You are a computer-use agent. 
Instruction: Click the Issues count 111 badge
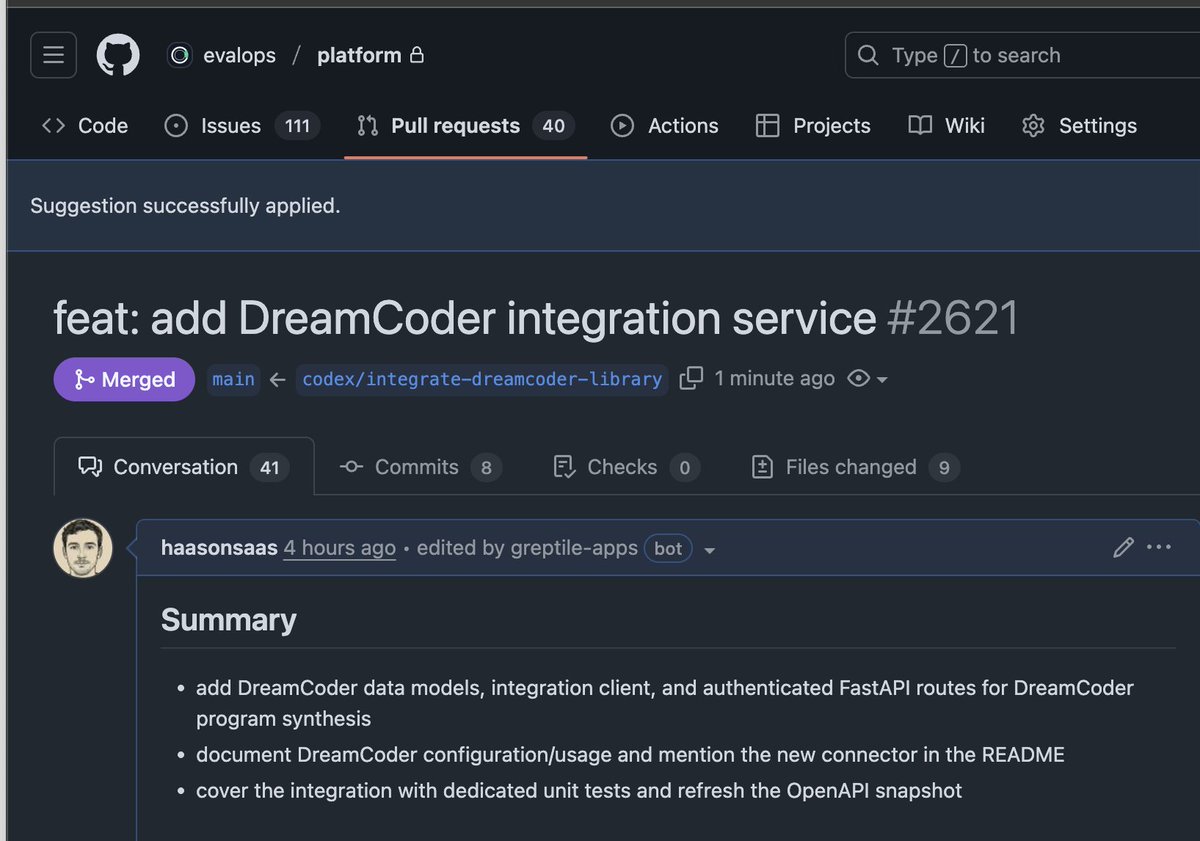coord(297,126)
